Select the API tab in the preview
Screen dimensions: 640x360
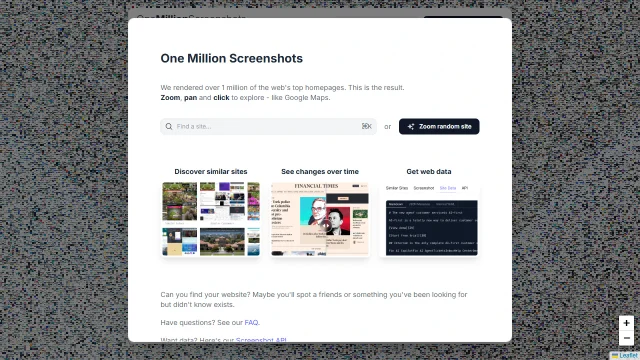(464, 188)
